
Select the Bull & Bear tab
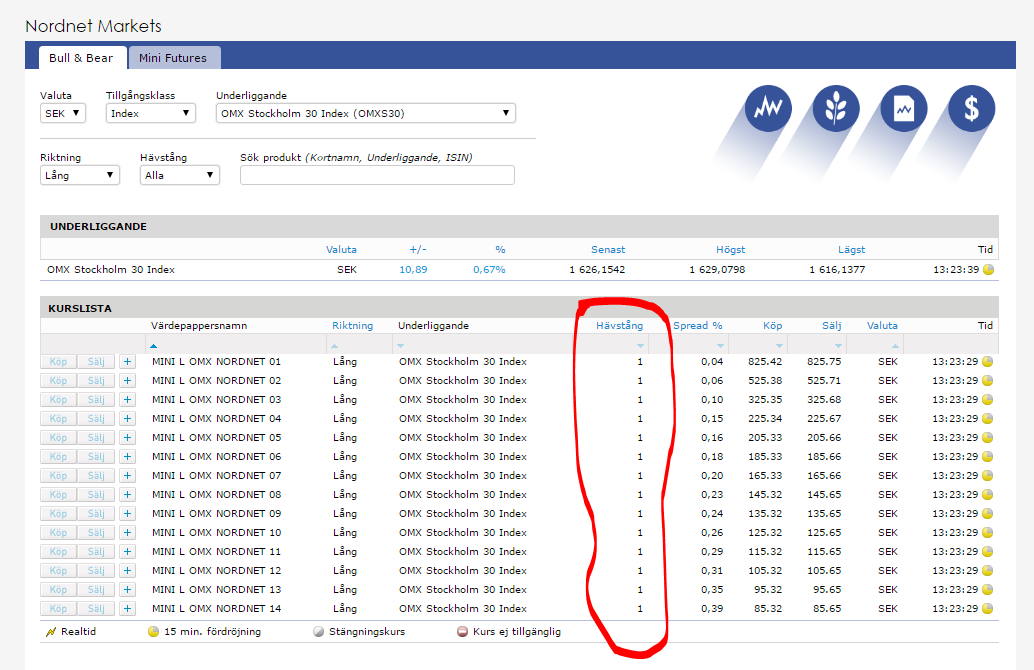click(81, 58)
